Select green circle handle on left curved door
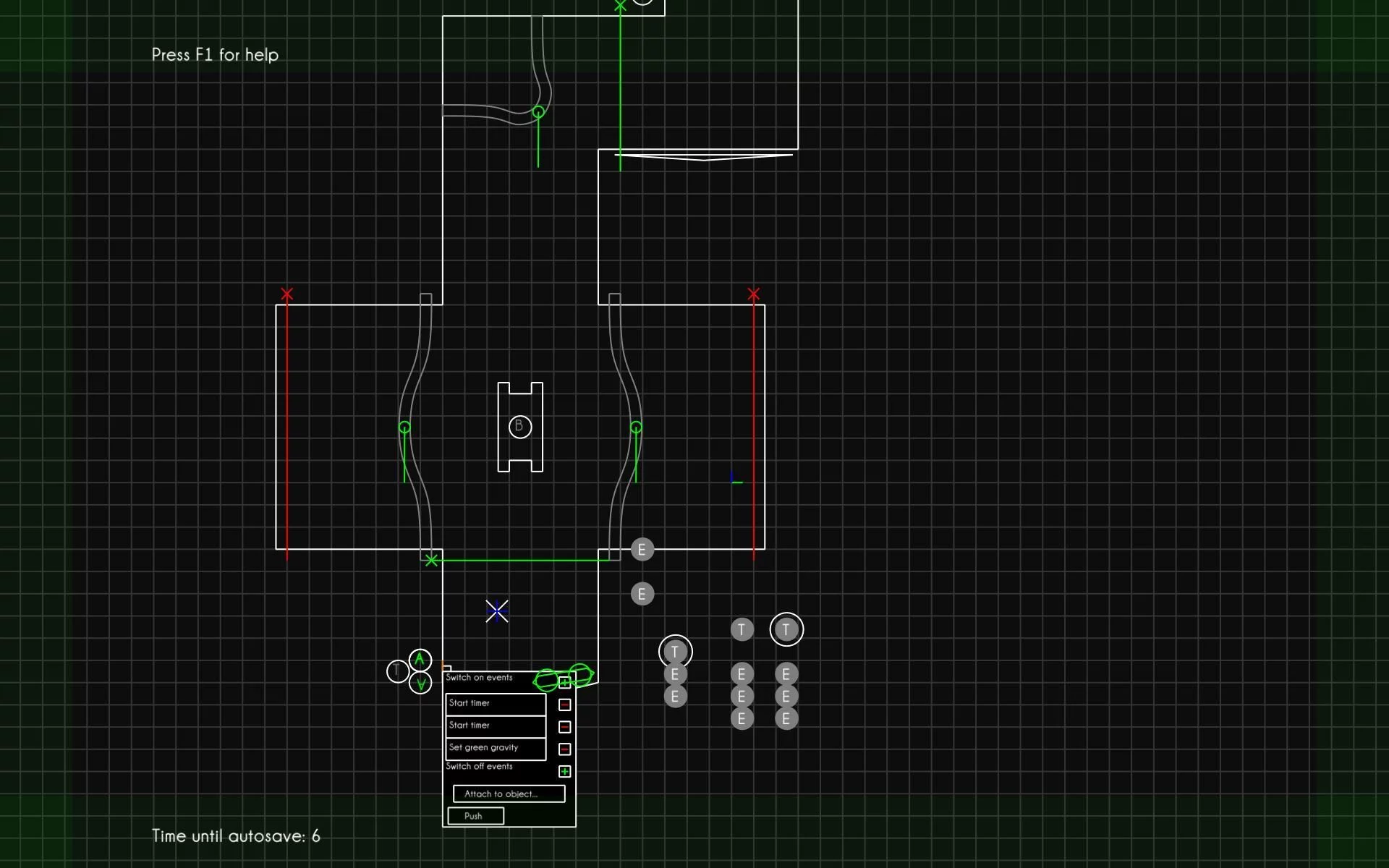The image size is (1389, 868). click(x=404, y=427)
